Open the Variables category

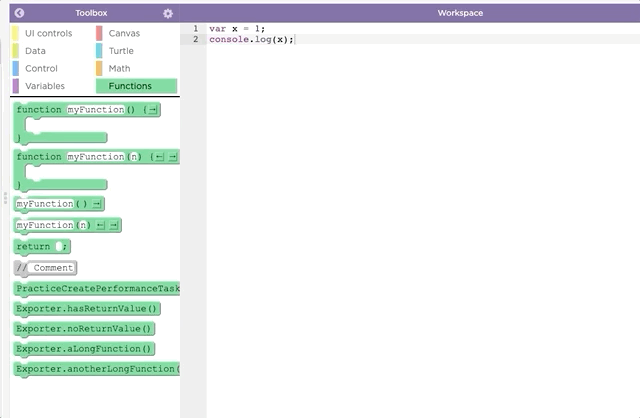coord(44,86)
